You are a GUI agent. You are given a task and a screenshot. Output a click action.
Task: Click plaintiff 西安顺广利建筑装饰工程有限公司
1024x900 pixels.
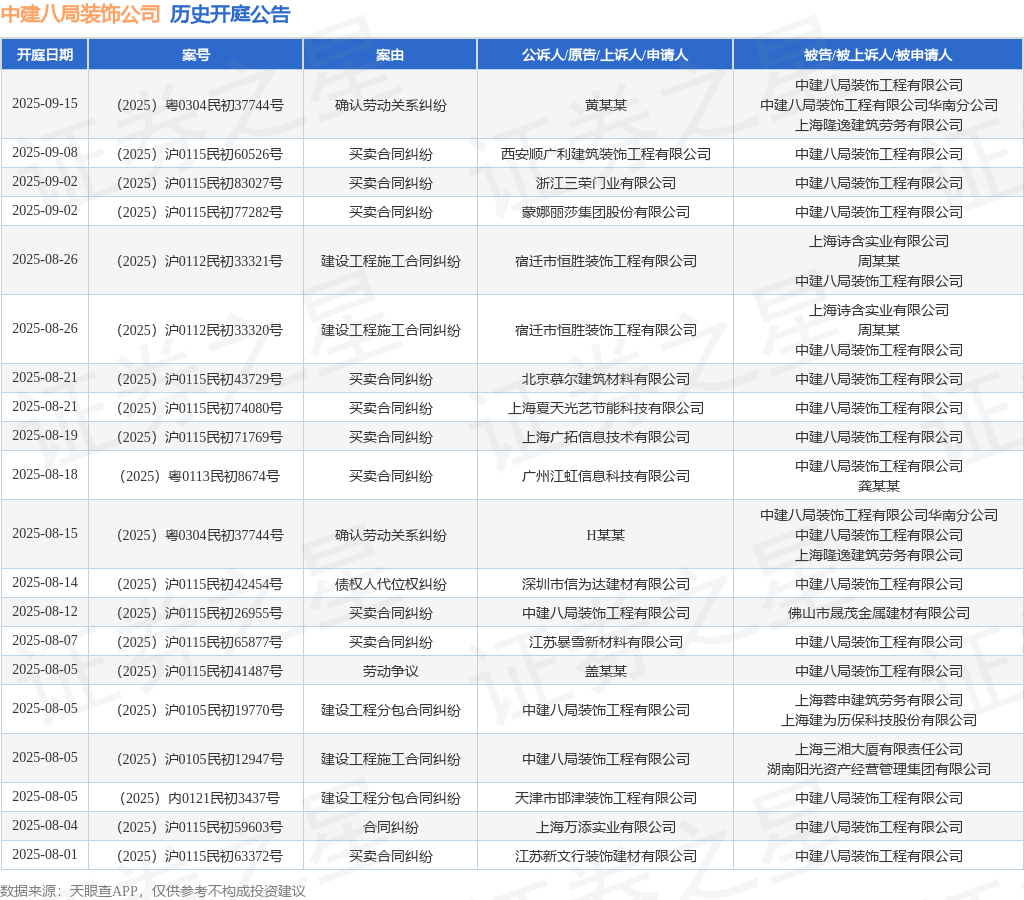tap(605, 154)
